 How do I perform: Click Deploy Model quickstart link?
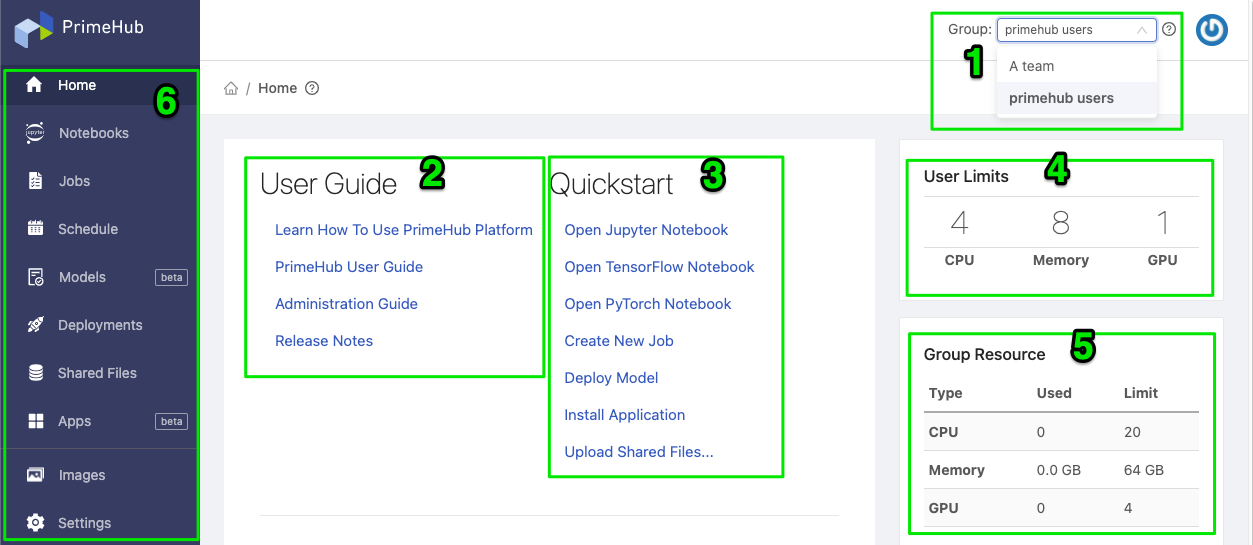click(x=611, y=378)
